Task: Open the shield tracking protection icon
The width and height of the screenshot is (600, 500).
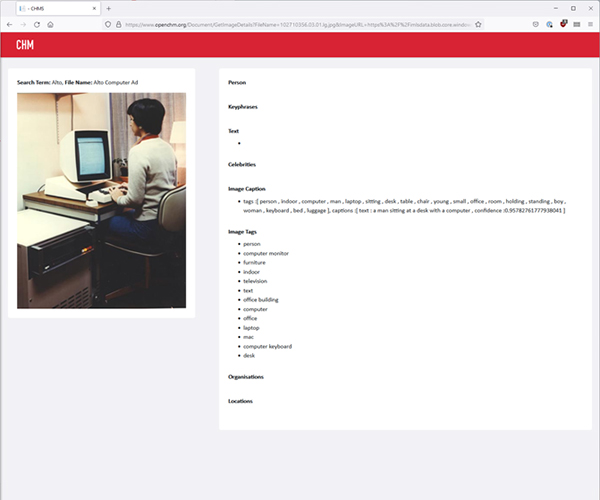Action: 108,24
